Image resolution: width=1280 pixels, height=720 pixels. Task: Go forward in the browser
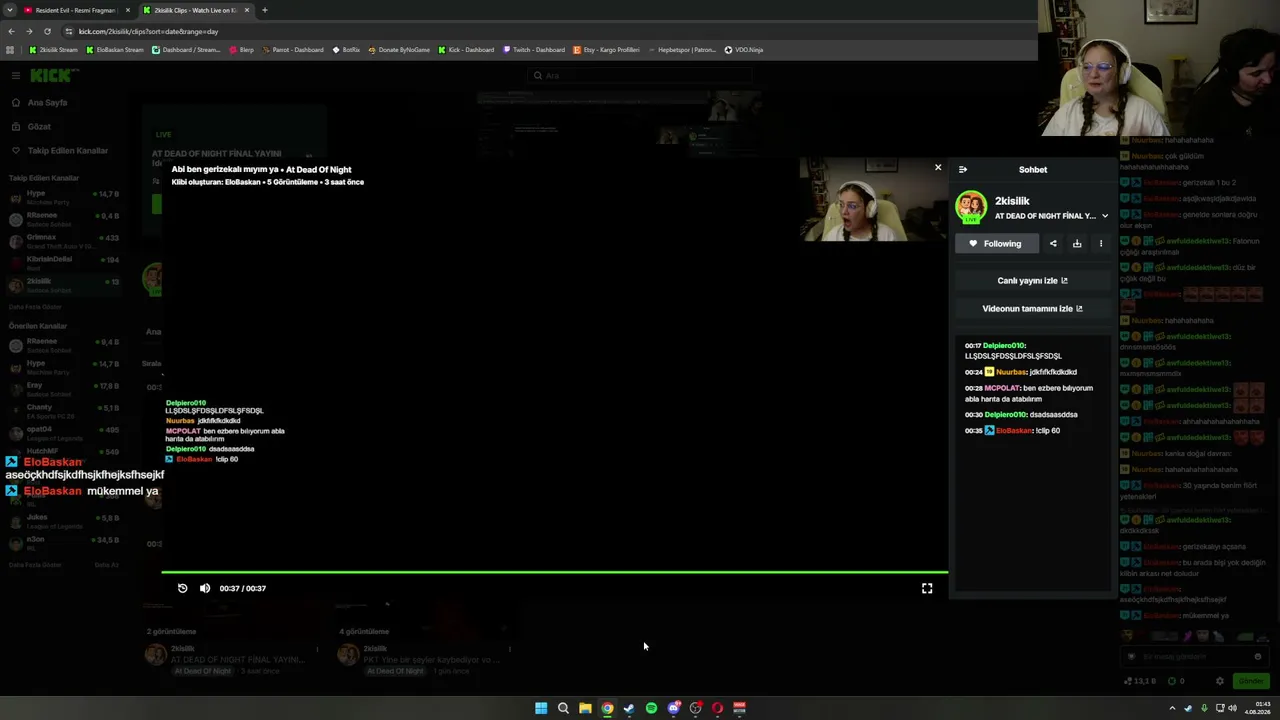point(29,31)
